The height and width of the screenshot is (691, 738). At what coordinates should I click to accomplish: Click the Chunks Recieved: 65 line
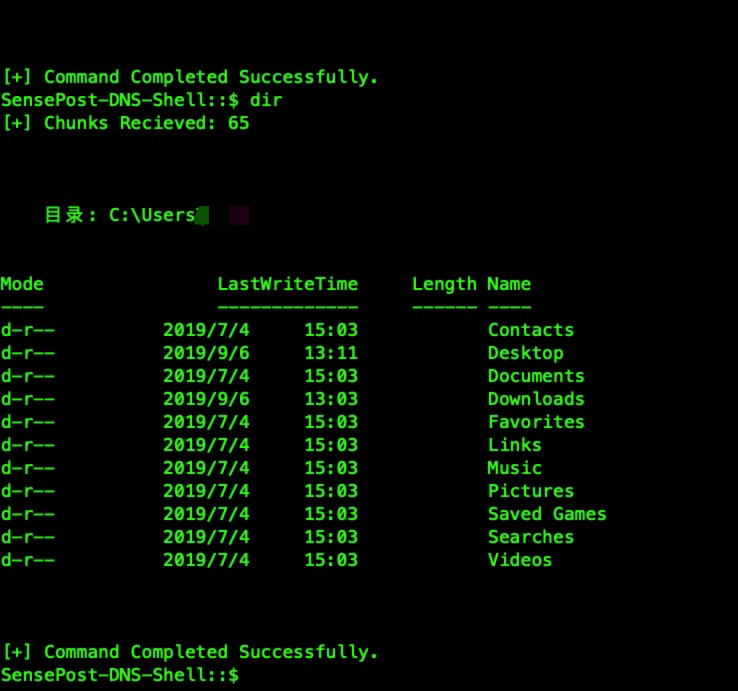pos(126,123)
